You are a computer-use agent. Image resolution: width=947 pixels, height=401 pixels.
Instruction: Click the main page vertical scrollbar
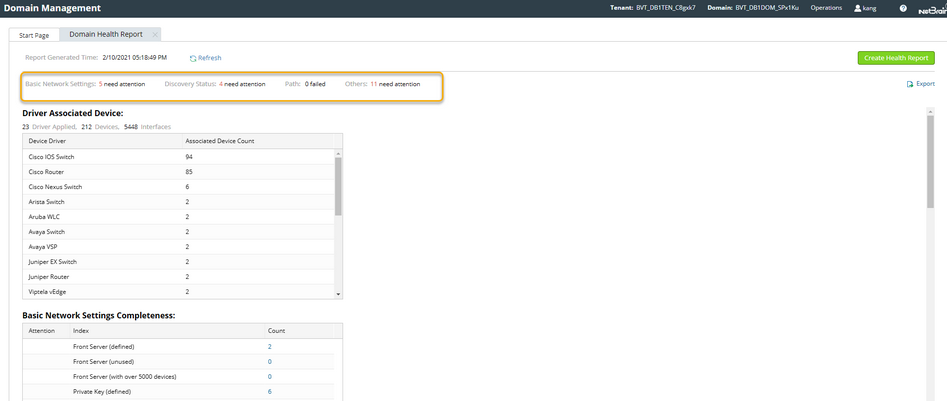(930, 158)
